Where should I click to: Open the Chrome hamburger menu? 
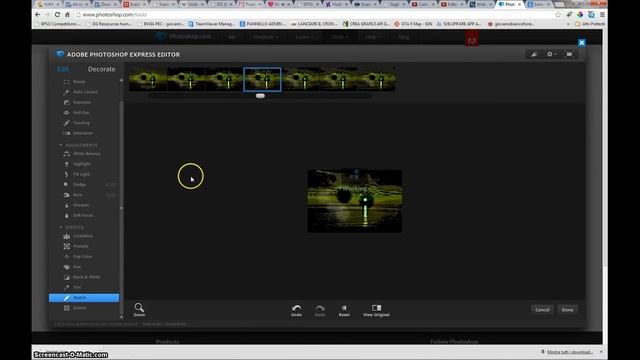coord(602,14)
